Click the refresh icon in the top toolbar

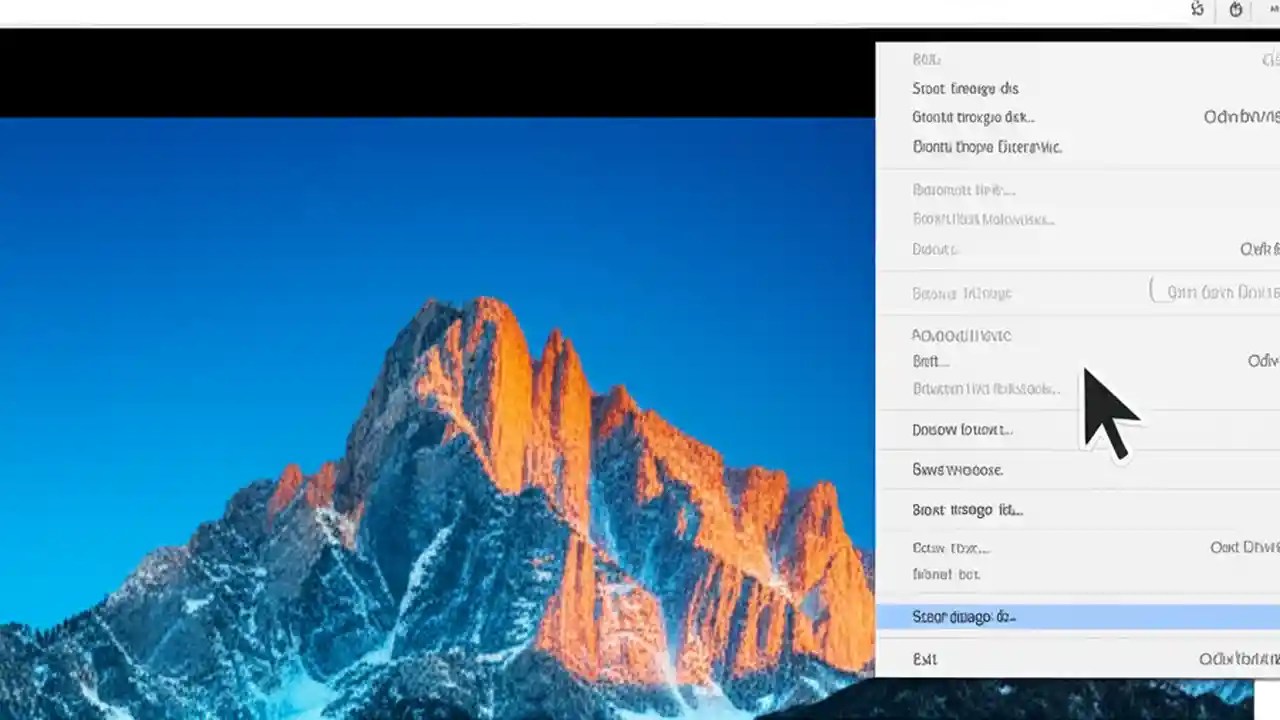click(1197, 9)
